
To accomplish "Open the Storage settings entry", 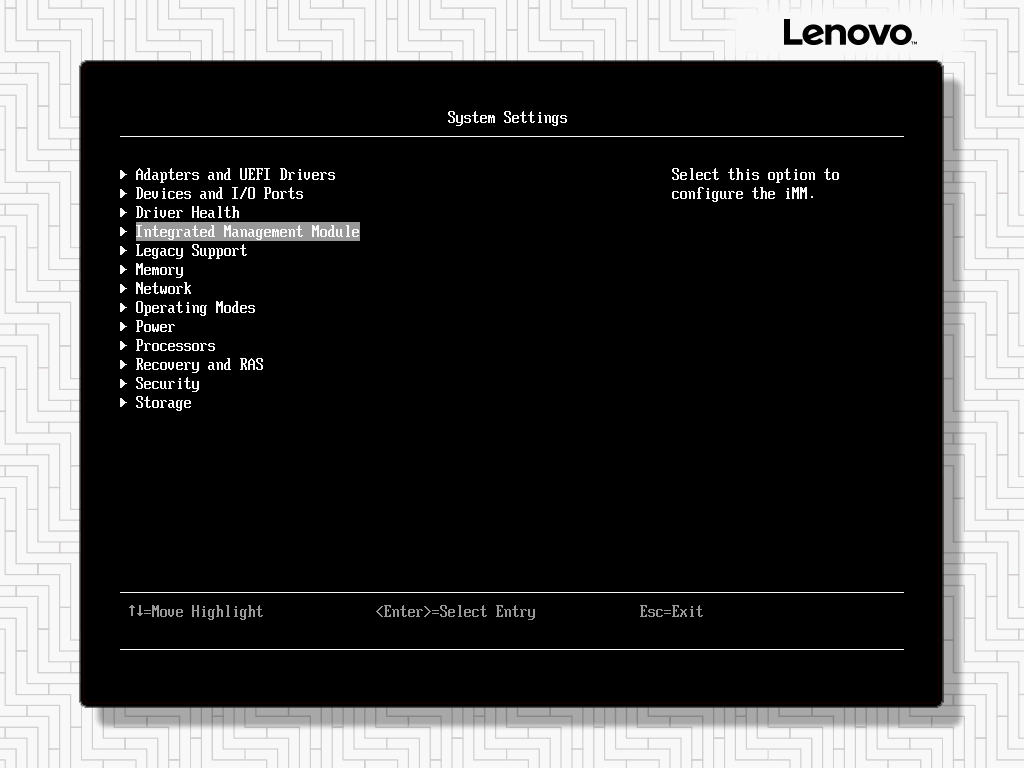I will pos(163,403).
